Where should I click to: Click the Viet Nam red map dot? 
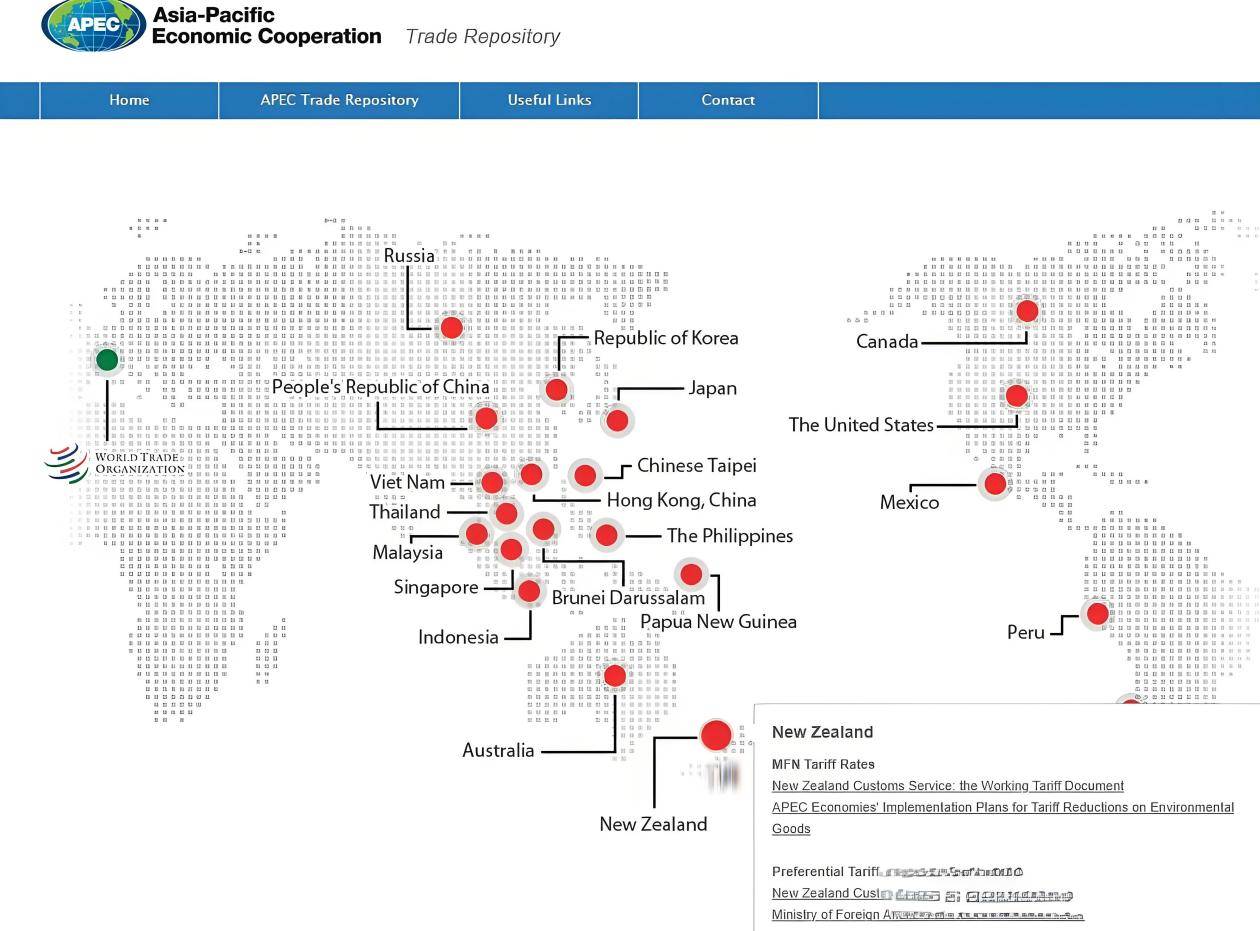point(492,483)
